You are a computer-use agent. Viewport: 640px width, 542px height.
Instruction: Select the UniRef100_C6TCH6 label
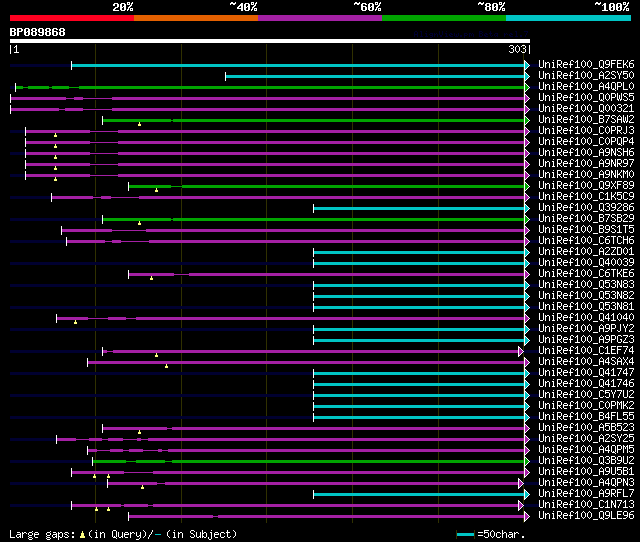coord(586,241)
